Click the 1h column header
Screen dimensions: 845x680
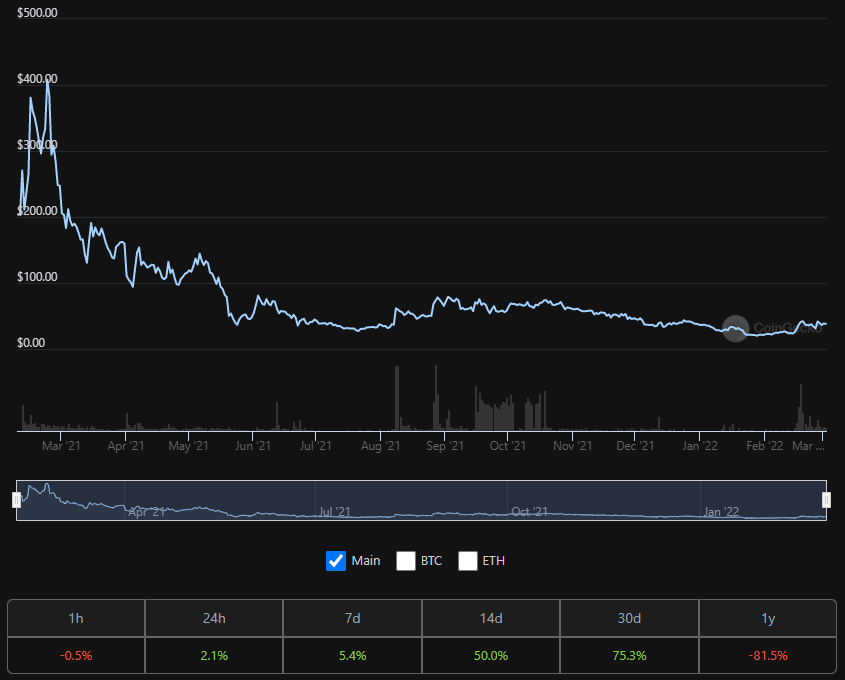pos(76,618)
